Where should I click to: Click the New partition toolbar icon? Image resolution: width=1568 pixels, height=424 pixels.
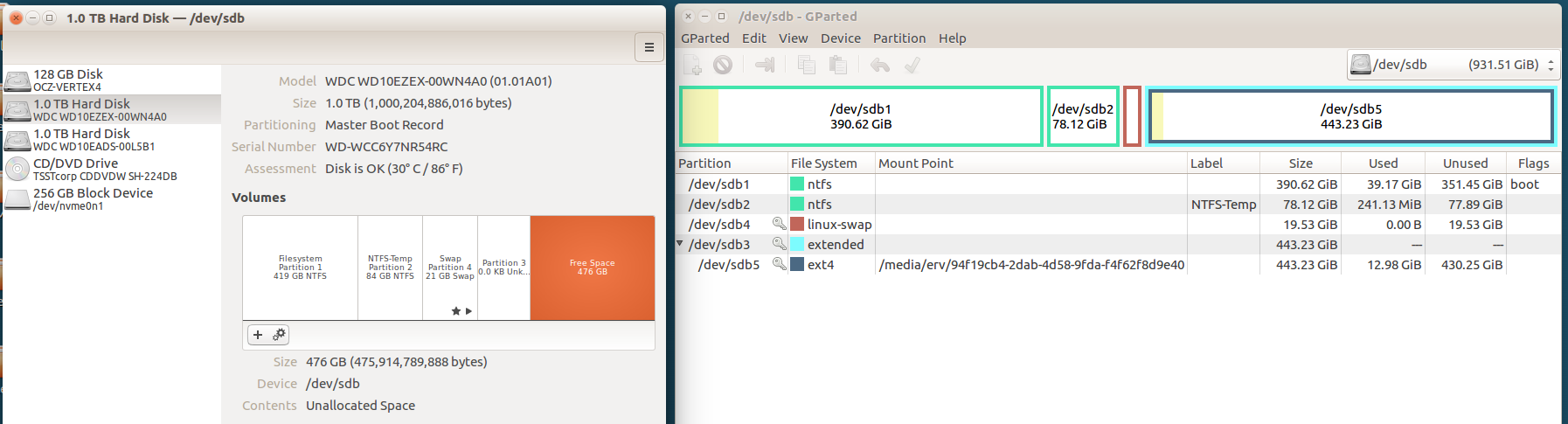(x=692, y=66)
